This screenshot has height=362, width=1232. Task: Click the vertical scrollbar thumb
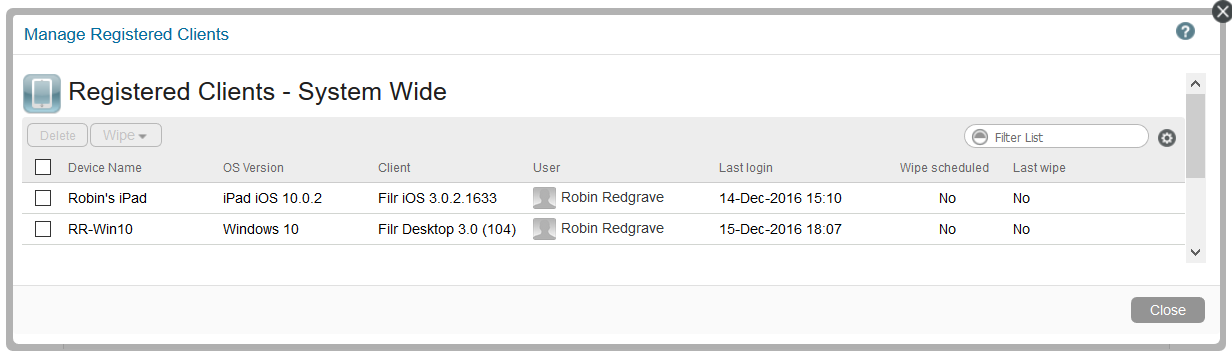tap(1195, 136)
